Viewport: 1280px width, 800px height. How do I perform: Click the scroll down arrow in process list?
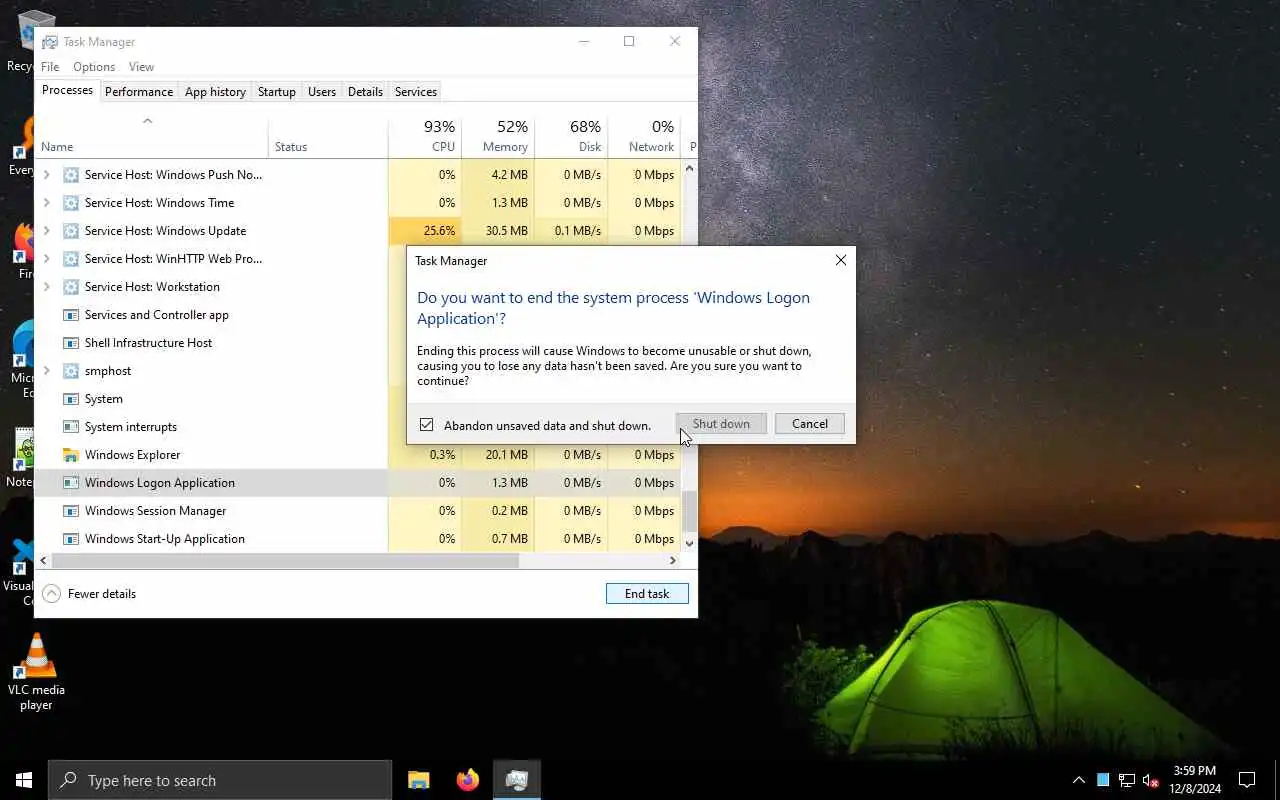click(x=689, y=544)
